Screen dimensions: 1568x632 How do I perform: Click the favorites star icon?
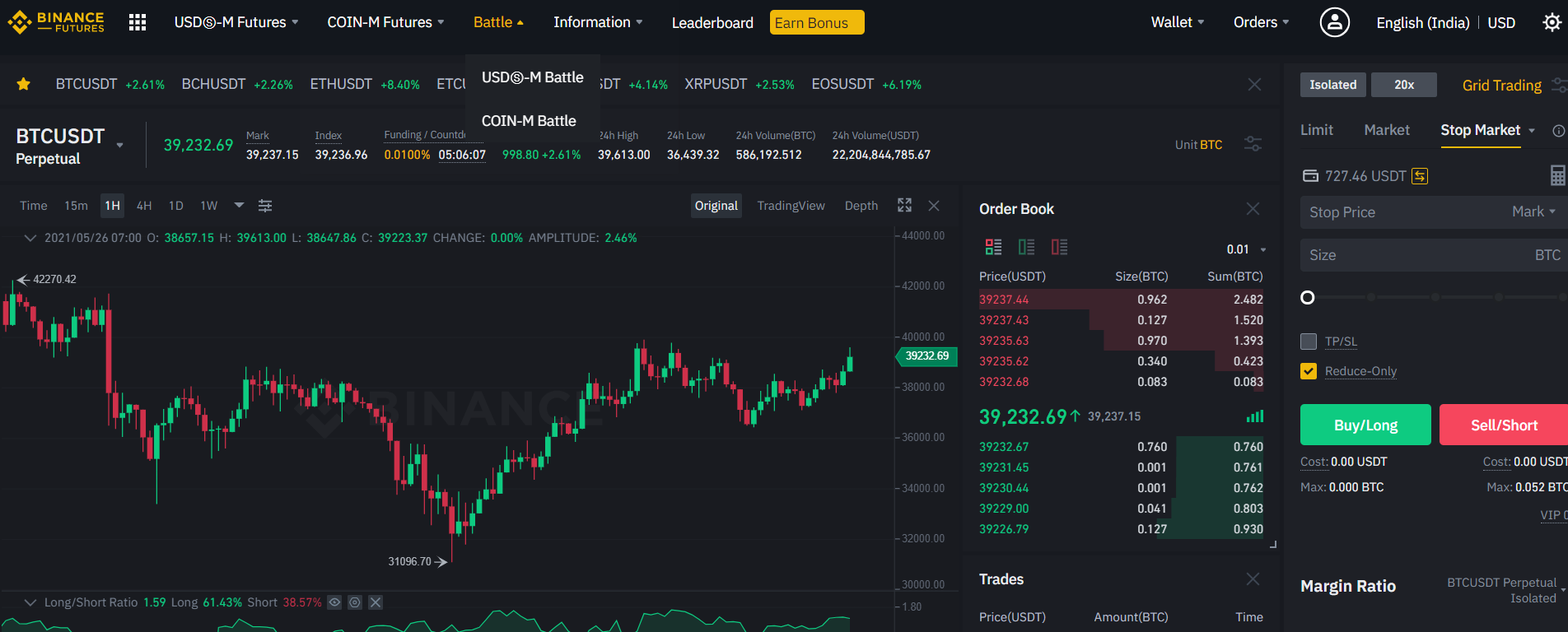24,84
